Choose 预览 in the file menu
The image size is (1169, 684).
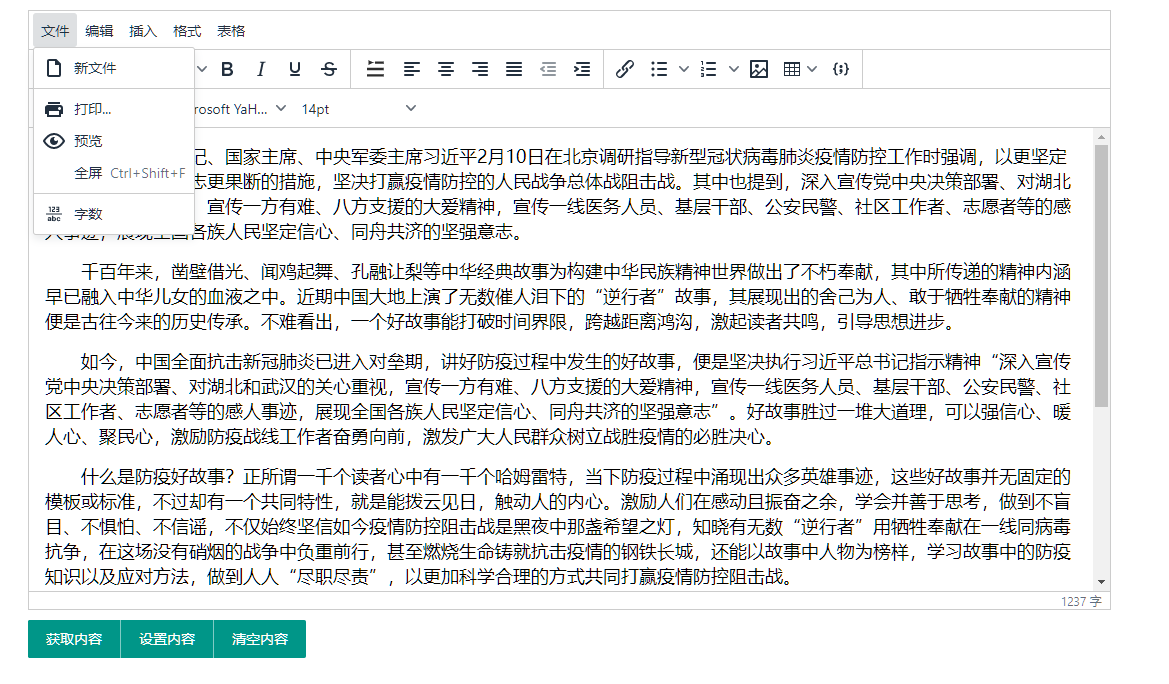(x=88, y=141)
